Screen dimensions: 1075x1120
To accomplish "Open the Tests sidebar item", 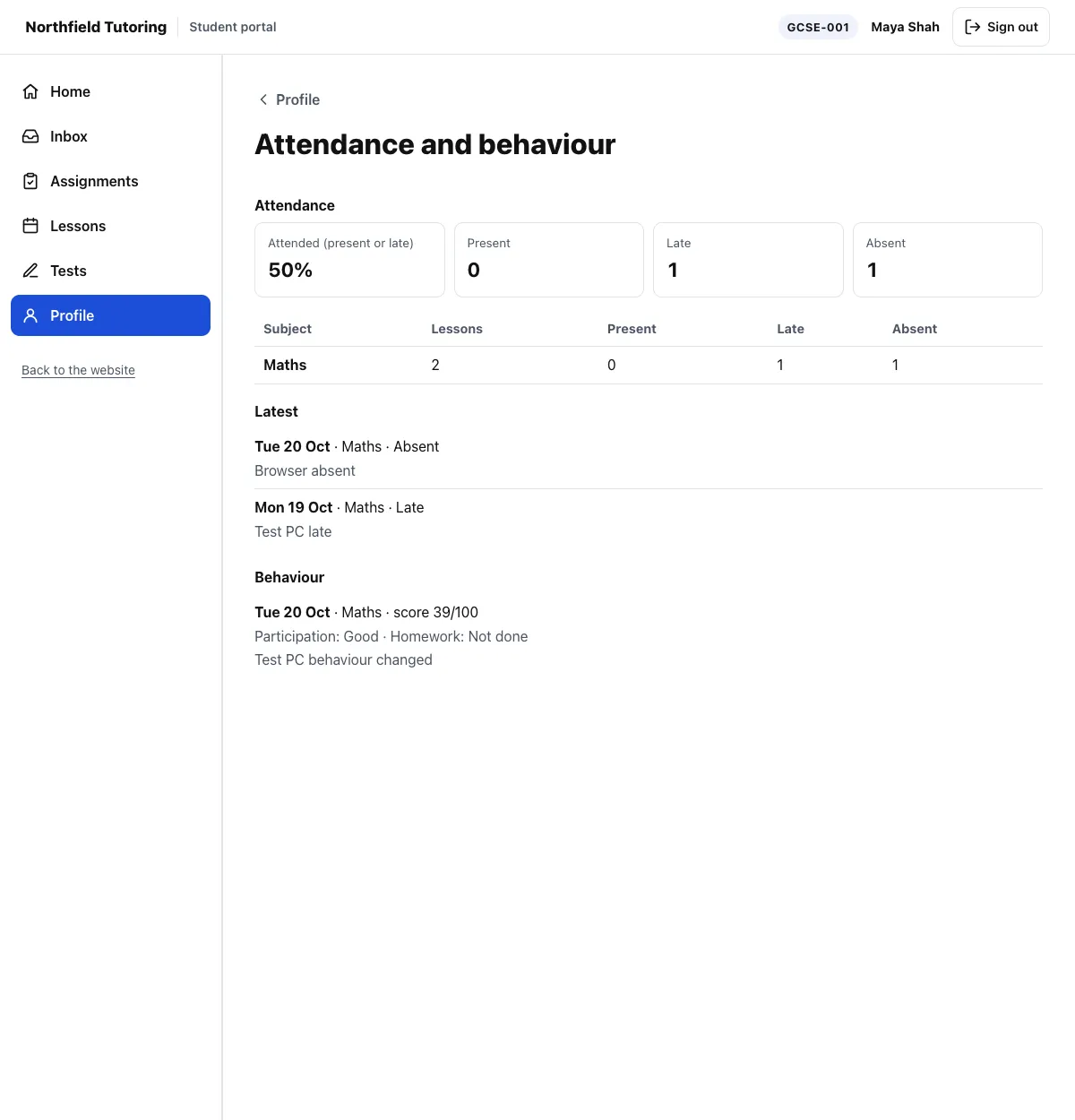I will (110, 271).
